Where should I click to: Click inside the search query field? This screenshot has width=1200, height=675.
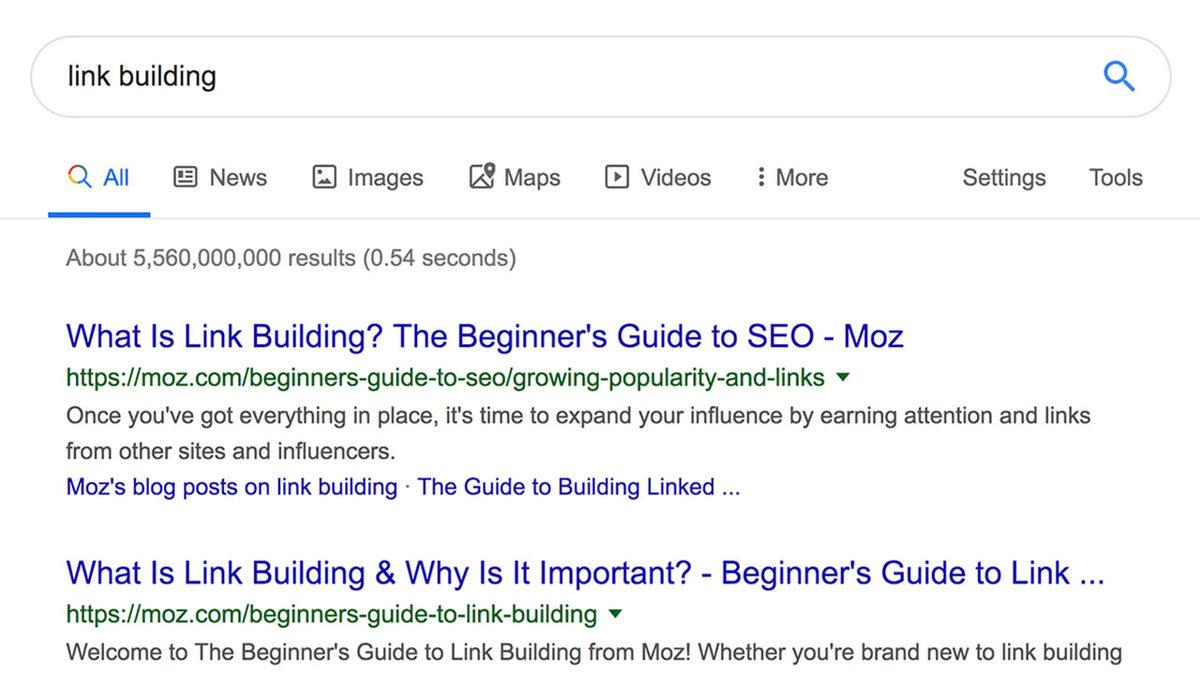400,75
